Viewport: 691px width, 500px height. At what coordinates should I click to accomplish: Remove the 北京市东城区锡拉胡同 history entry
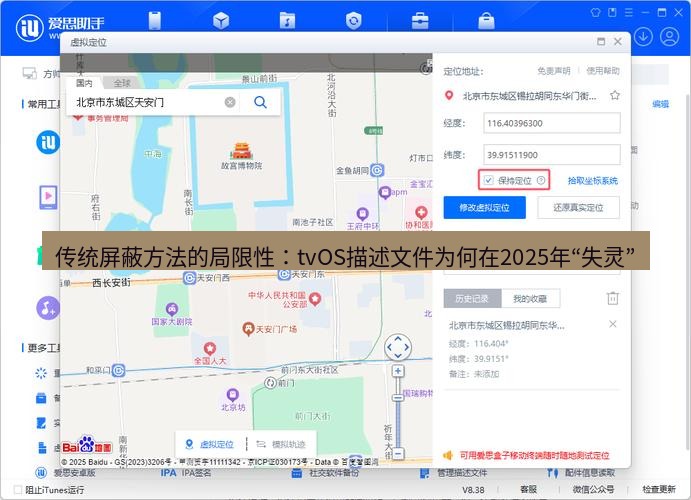pos(613,324)
